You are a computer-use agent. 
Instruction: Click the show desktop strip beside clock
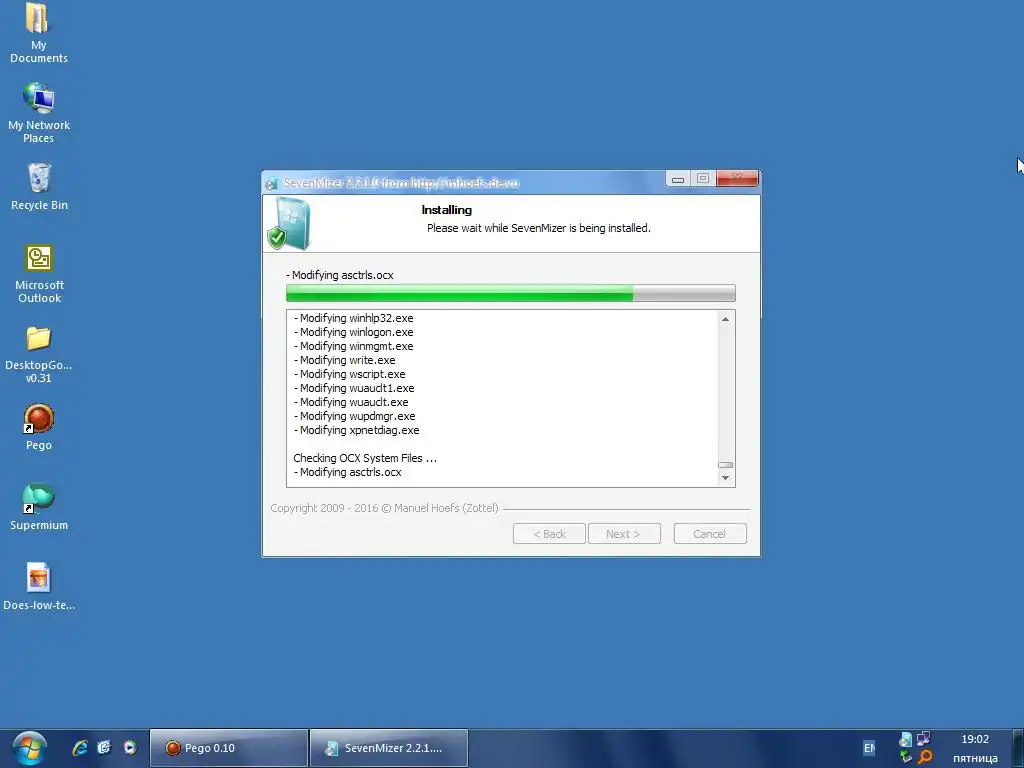(x=1018, y=748)
